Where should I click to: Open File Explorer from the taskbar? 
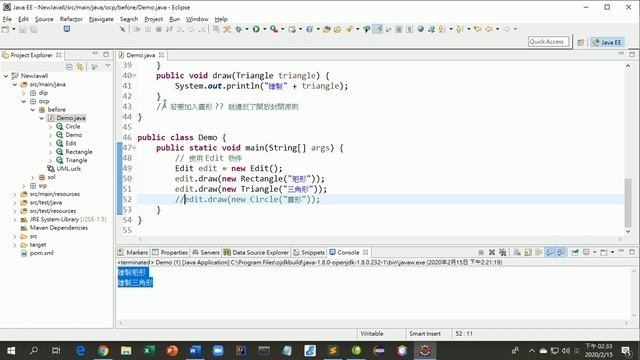point(126,350)
